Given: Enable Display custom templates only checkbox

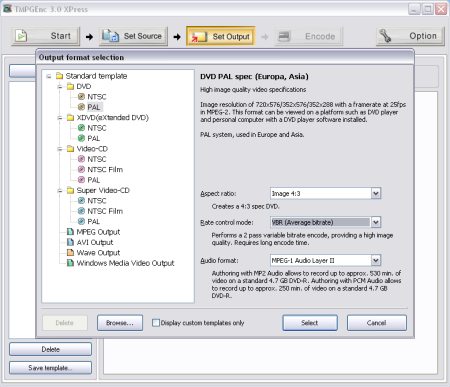Looking at the screenshot, I should [x=156, y=323].
